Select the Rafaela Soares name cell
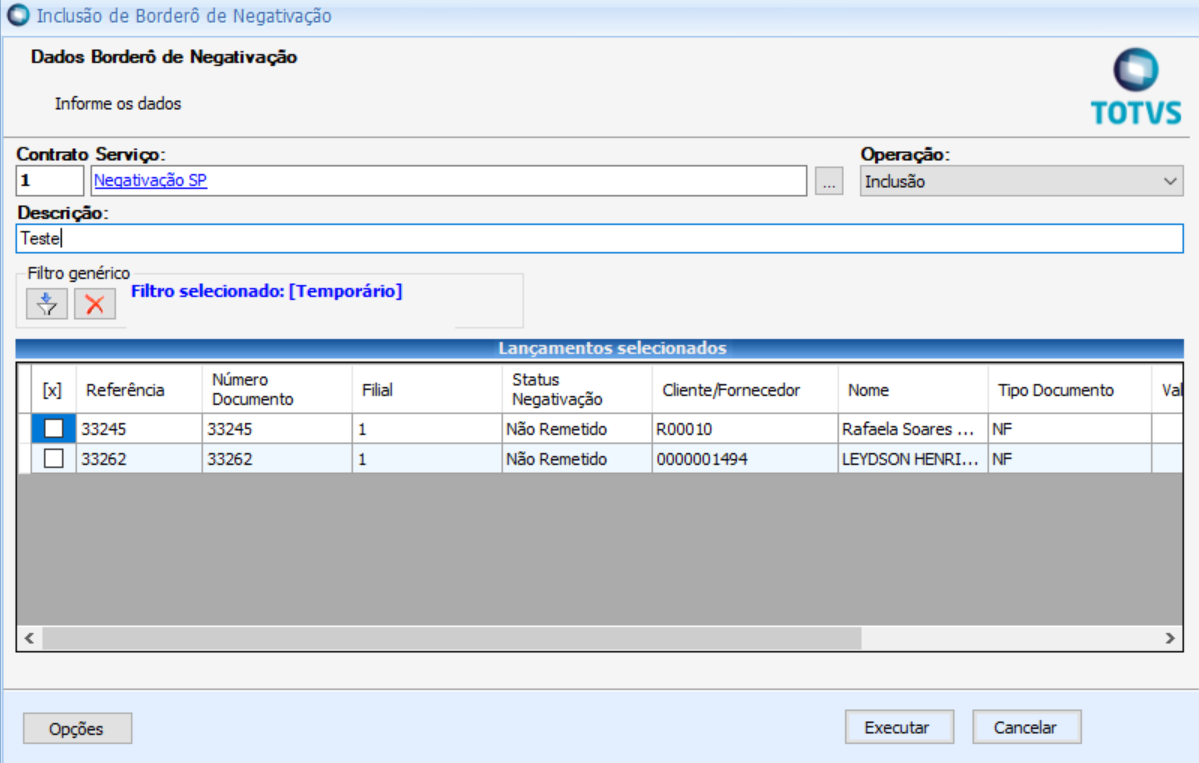The image size is (1199, 763). (x=913, y=429)
